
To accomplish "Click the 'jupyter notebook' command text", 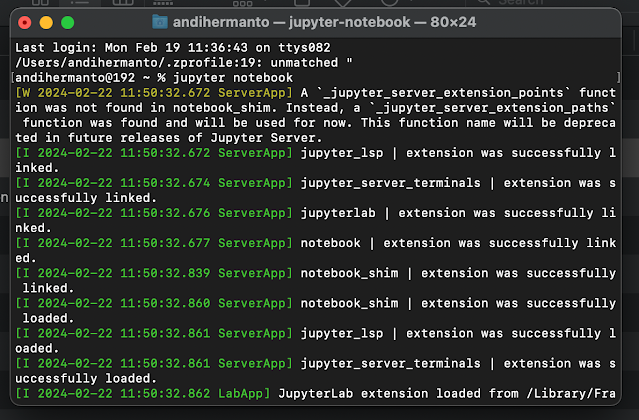I will (x=233, y=78).
